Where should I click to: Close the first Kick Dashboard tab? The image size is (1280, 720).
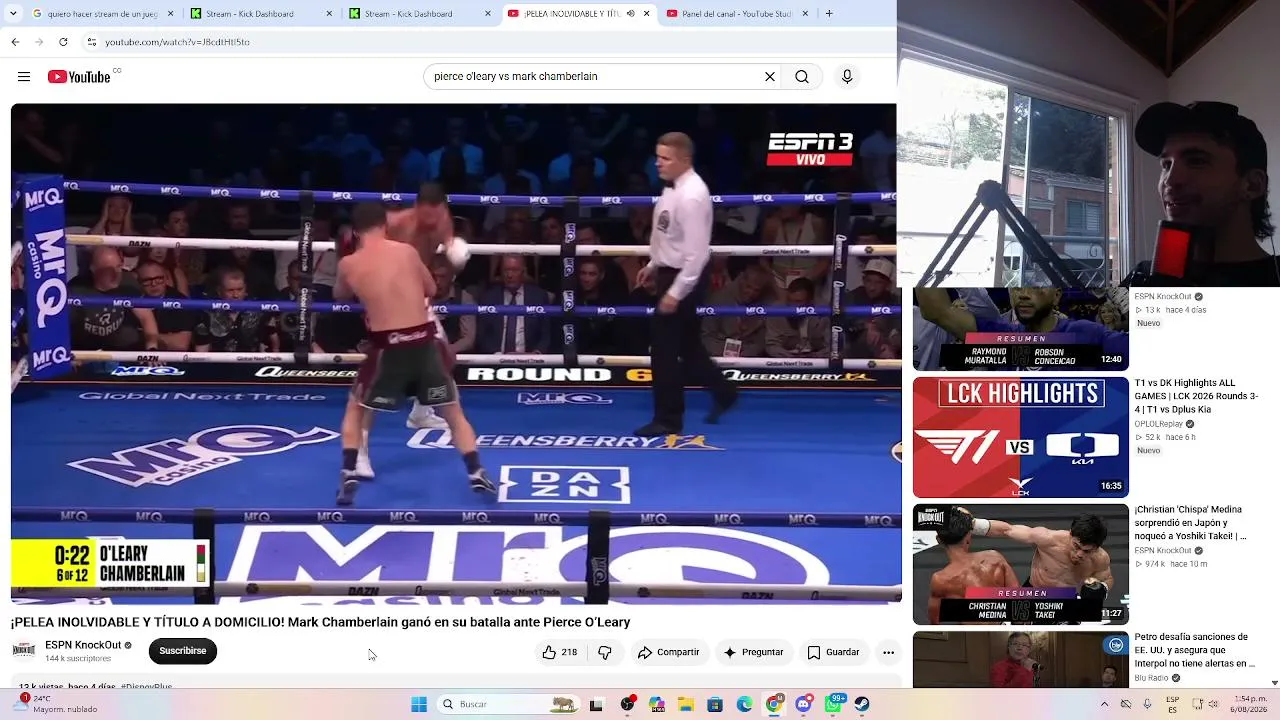pyautogui.click(x=328, y=14)
